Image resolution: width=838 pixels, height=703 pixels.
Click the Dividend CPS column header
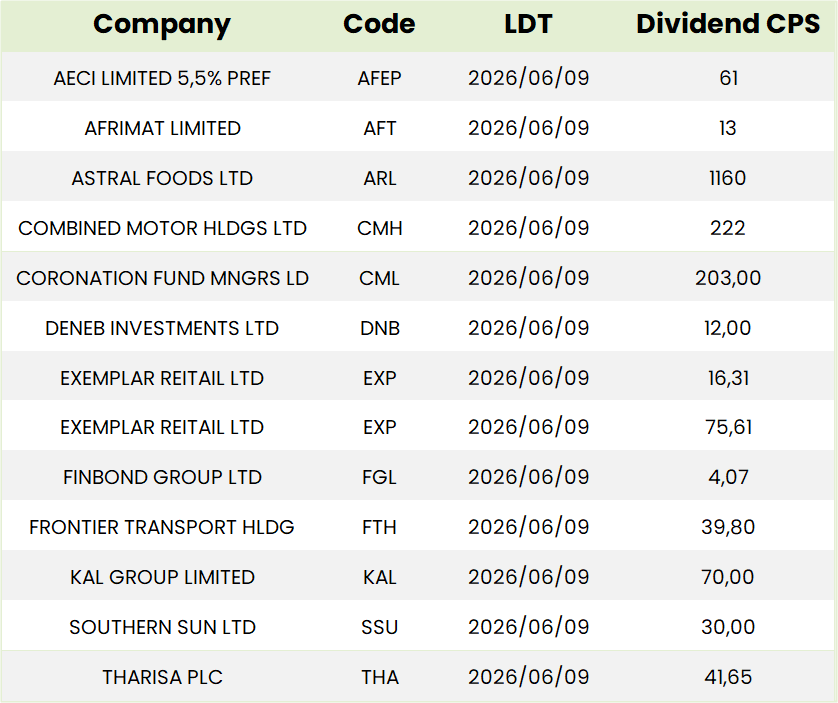728,24
